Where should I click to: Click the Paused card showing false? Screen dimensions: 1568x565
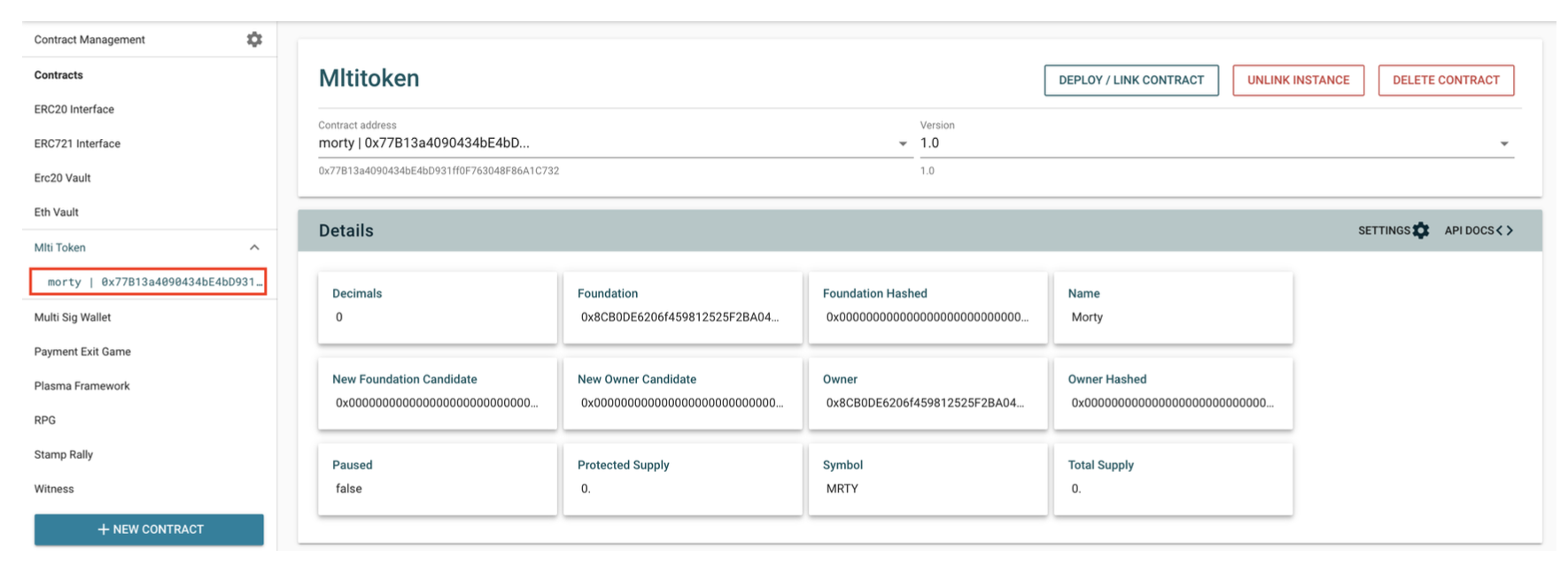438,479
